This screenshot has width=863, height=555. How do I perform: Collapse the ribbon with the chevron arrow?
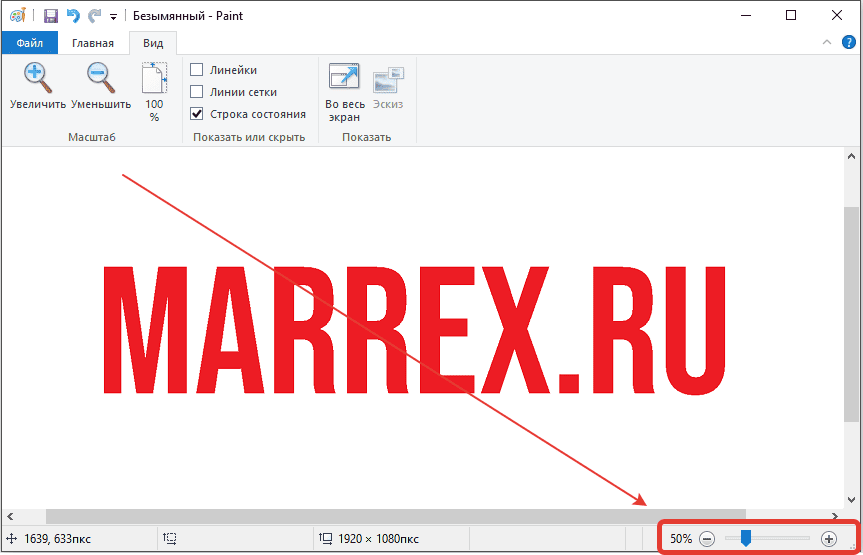coord(827,42)
